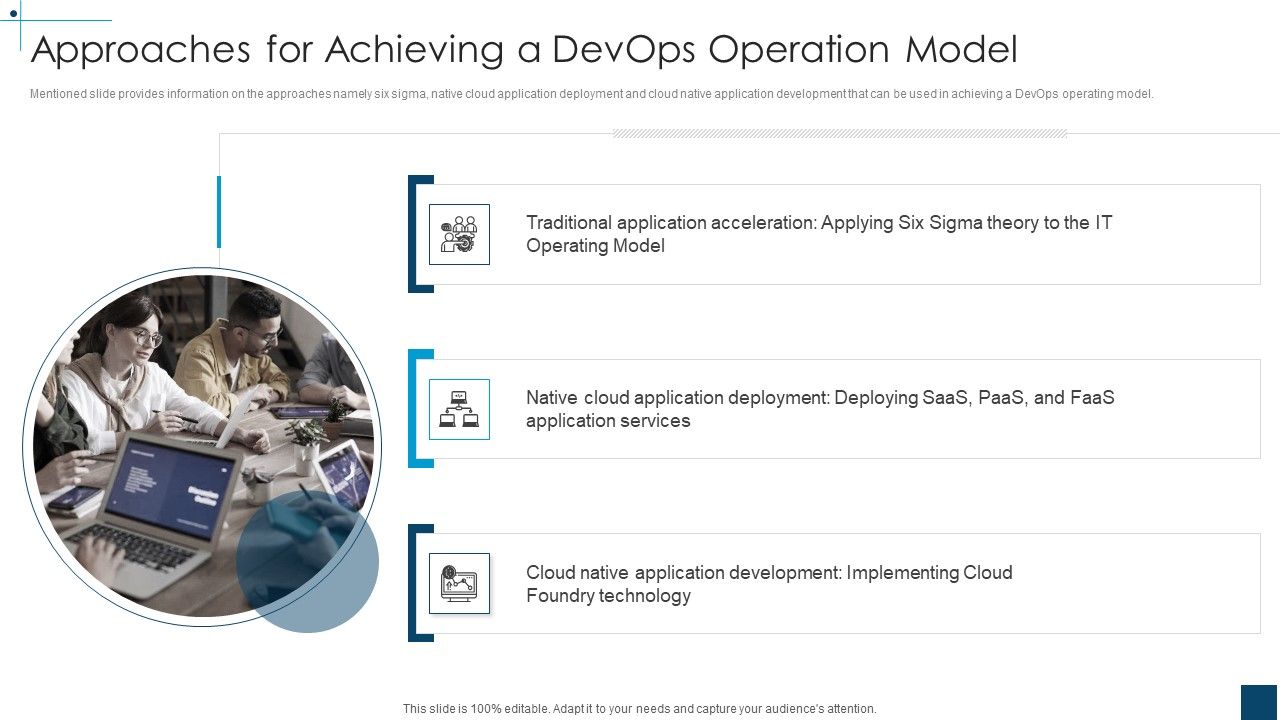Select the dark bracket beside the top text box
Screen dimensions: 1280x720
coord(413,234)
